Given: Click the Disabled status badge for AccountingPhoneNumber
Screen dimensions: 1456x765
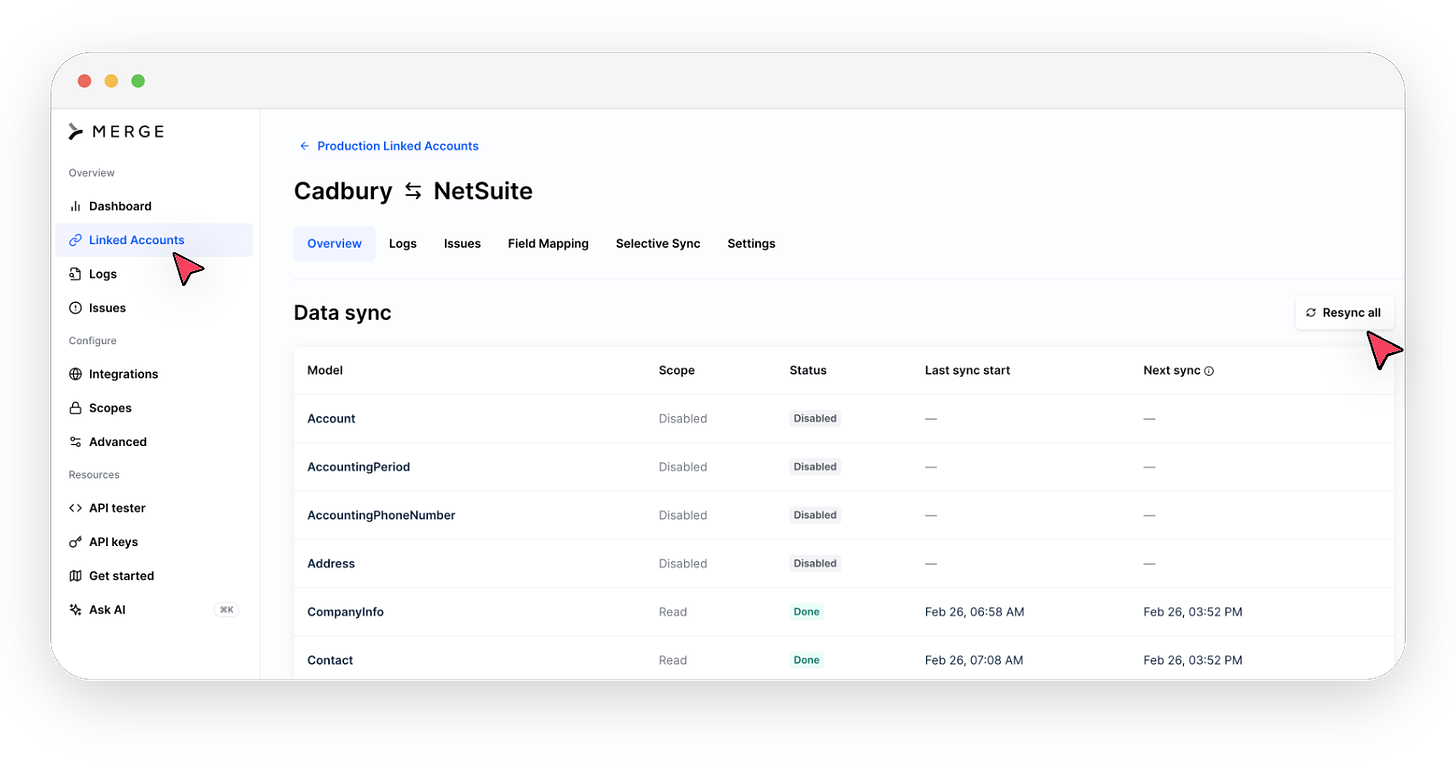Looking at the screenshot, I should [x=815, y=515].
